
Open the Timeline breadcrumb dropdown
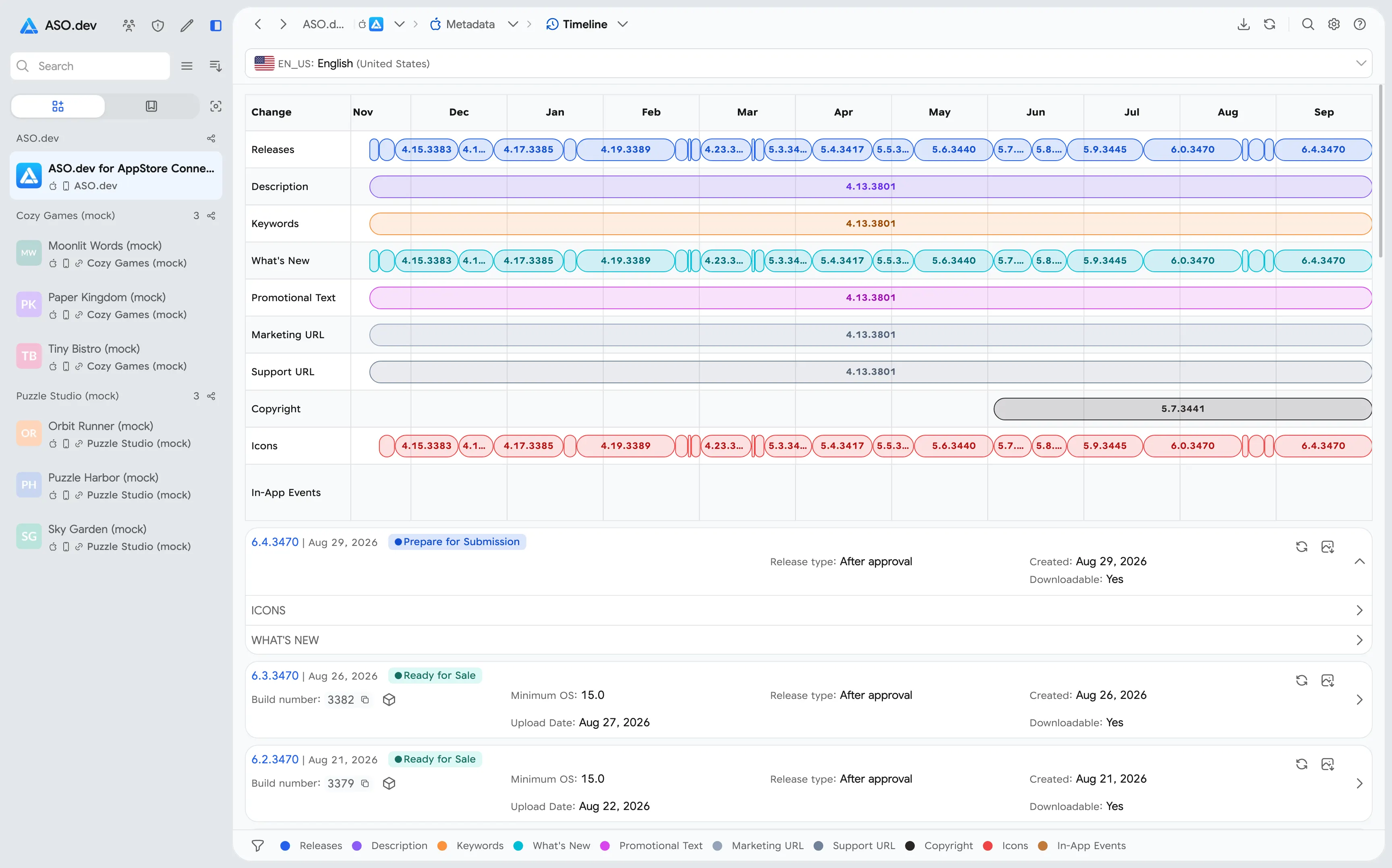coord(623,24)
